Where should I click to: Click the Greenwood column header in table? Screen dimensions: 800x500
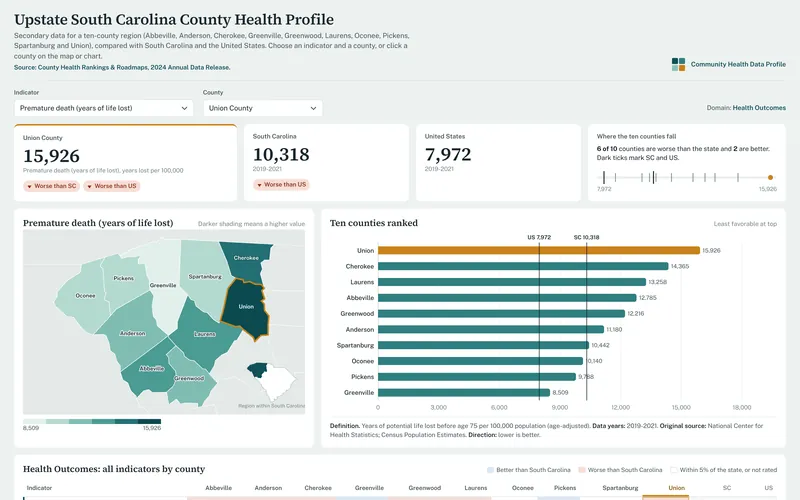(424, 488)
